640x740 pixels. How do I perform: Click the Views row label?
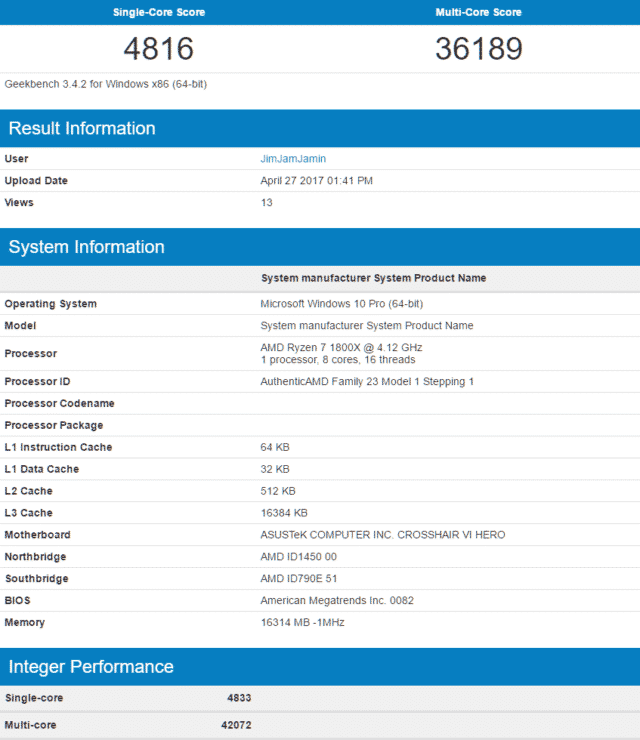click(x=19, y=202)
